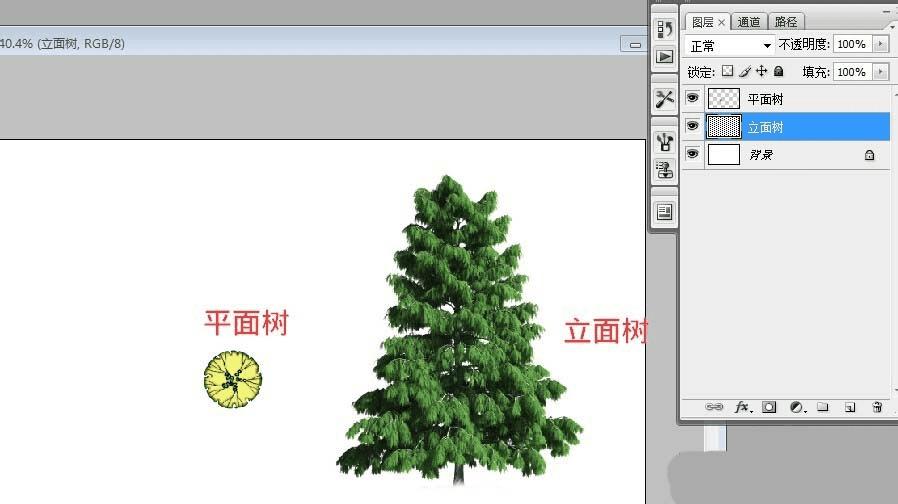Viewport: 898px width, 504px height.
Task: Open the 不透明度 opacity slider arrow
Action: coord(881,44)
